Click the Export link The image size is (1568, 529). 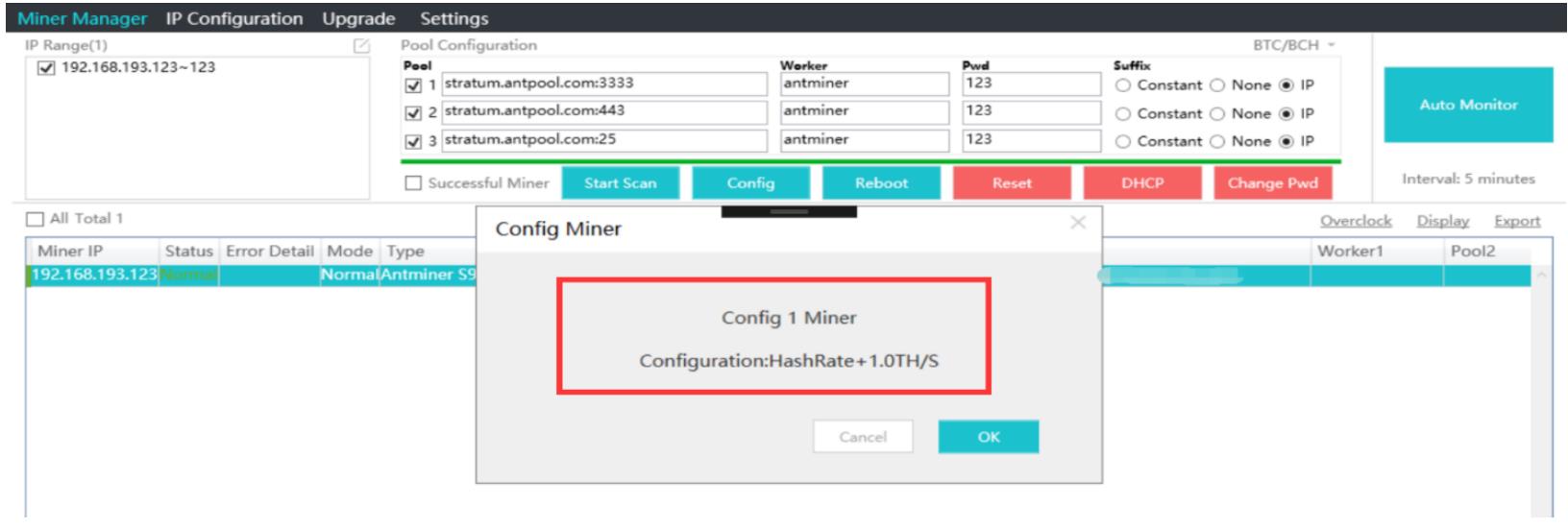point(1517,221)
